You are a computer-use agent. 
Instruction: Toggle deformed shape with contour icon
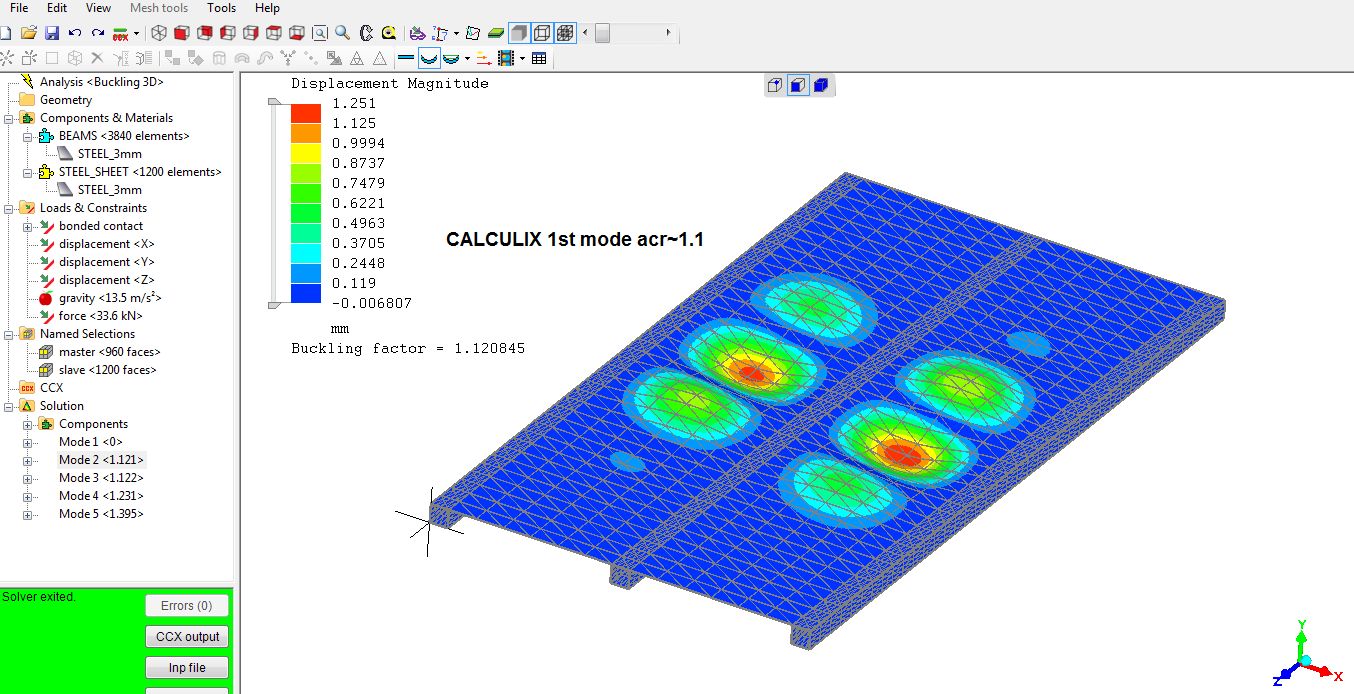(x=452, y=59)
